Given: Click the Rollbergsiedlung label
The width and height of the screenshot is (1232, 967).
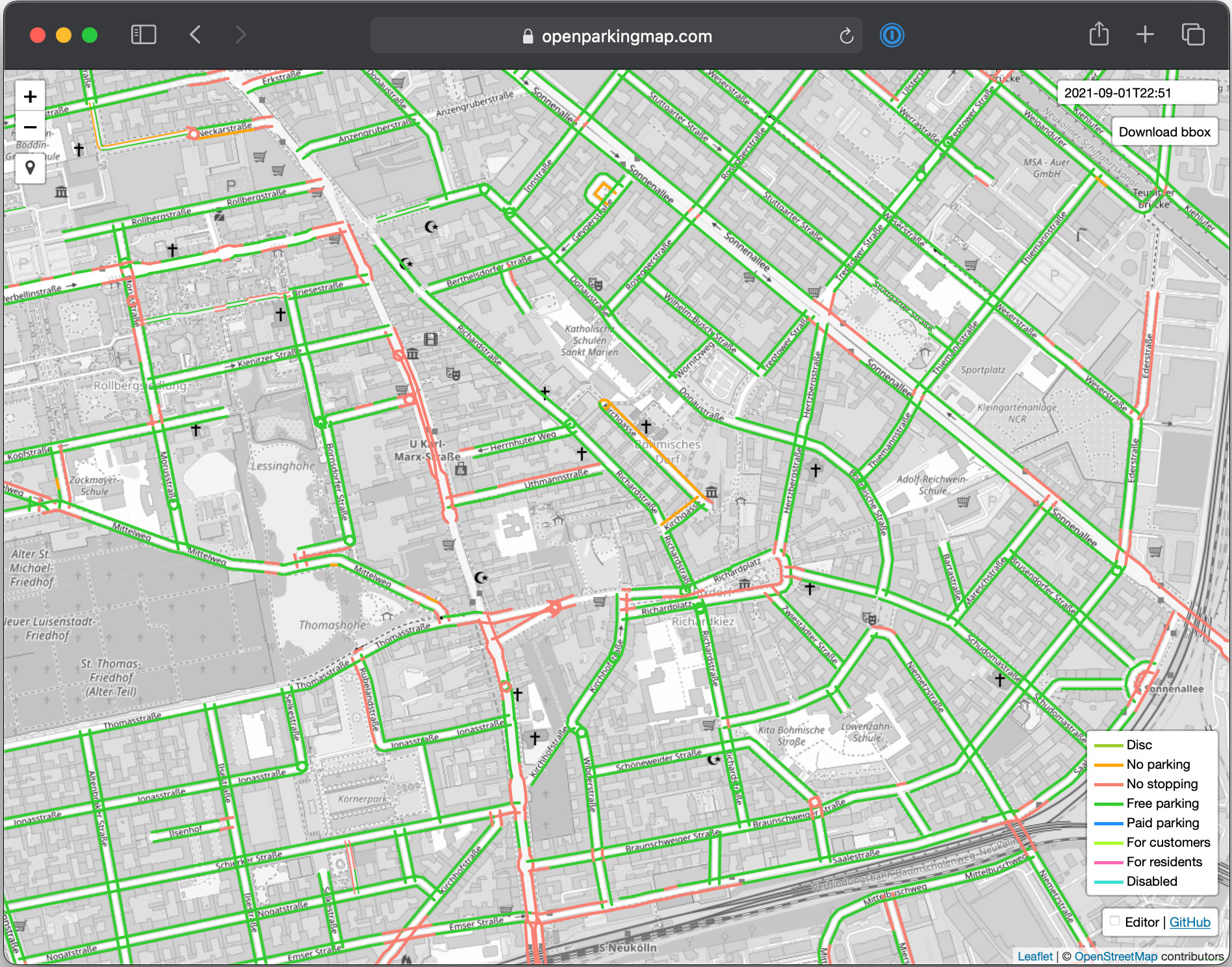Looking at the screenshot, I should coord(140,386).
